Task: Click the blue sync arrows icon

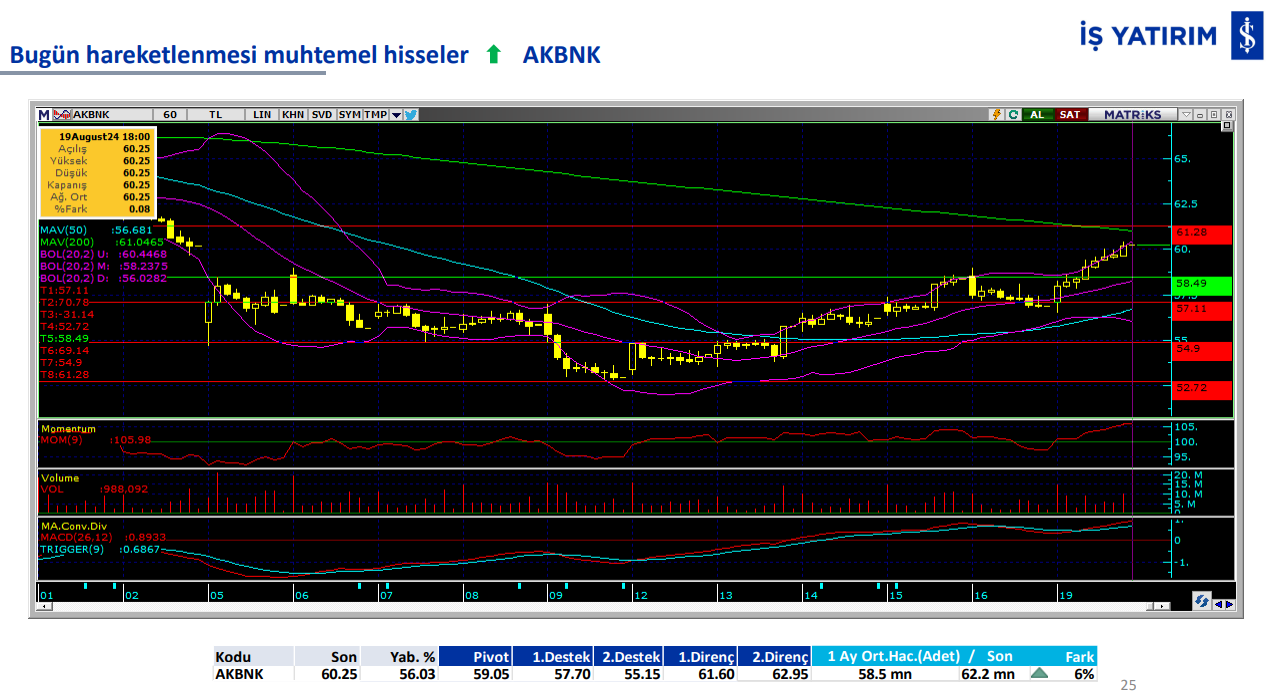Action: [x=1201, y=600]
